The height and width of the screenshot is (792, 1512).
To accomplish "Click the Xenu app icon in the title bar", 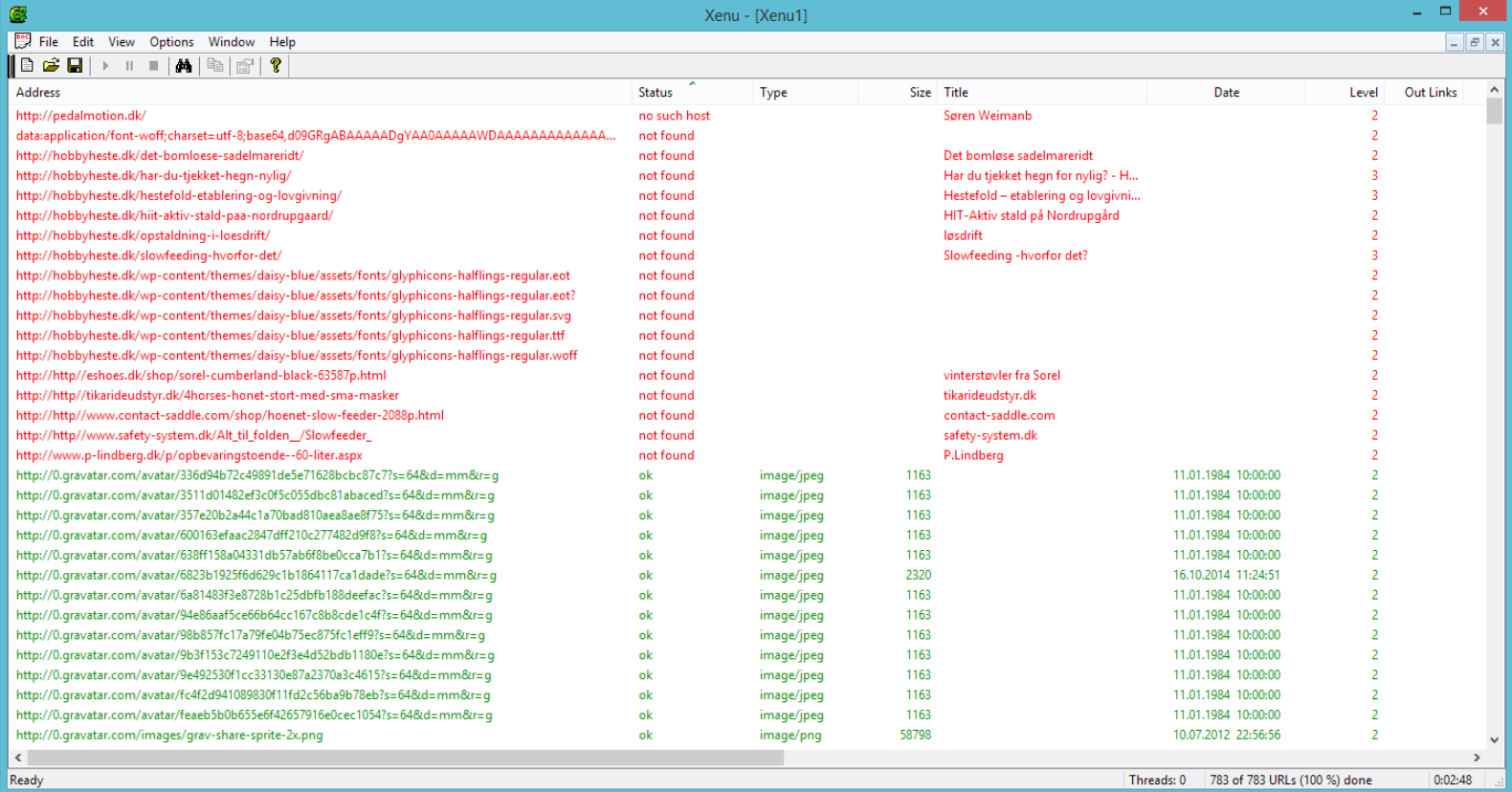I will [18, 14].
